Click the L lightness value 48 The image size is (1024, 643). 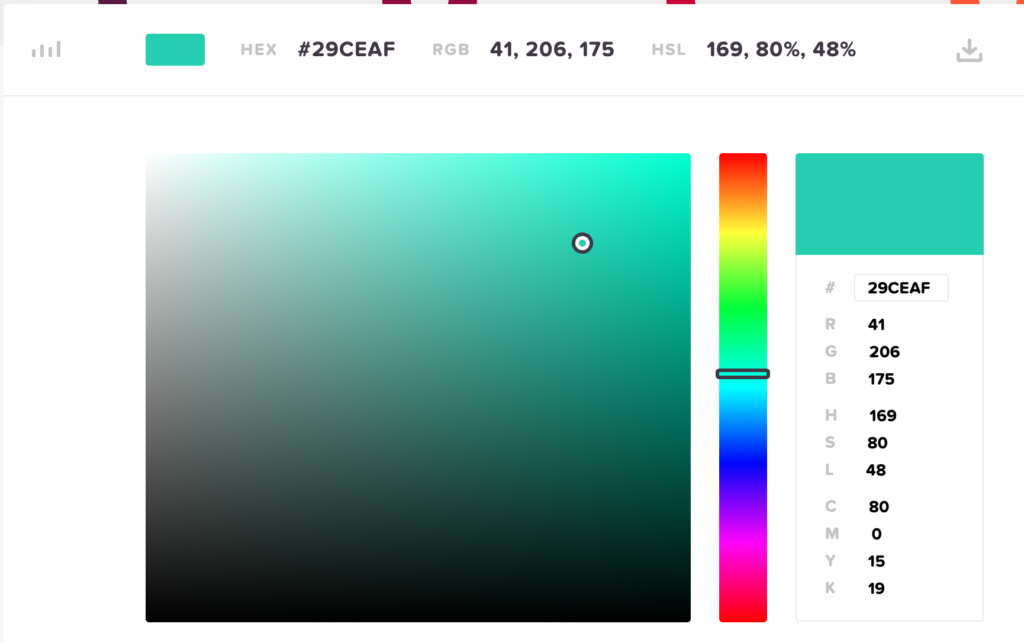(876, 470)
